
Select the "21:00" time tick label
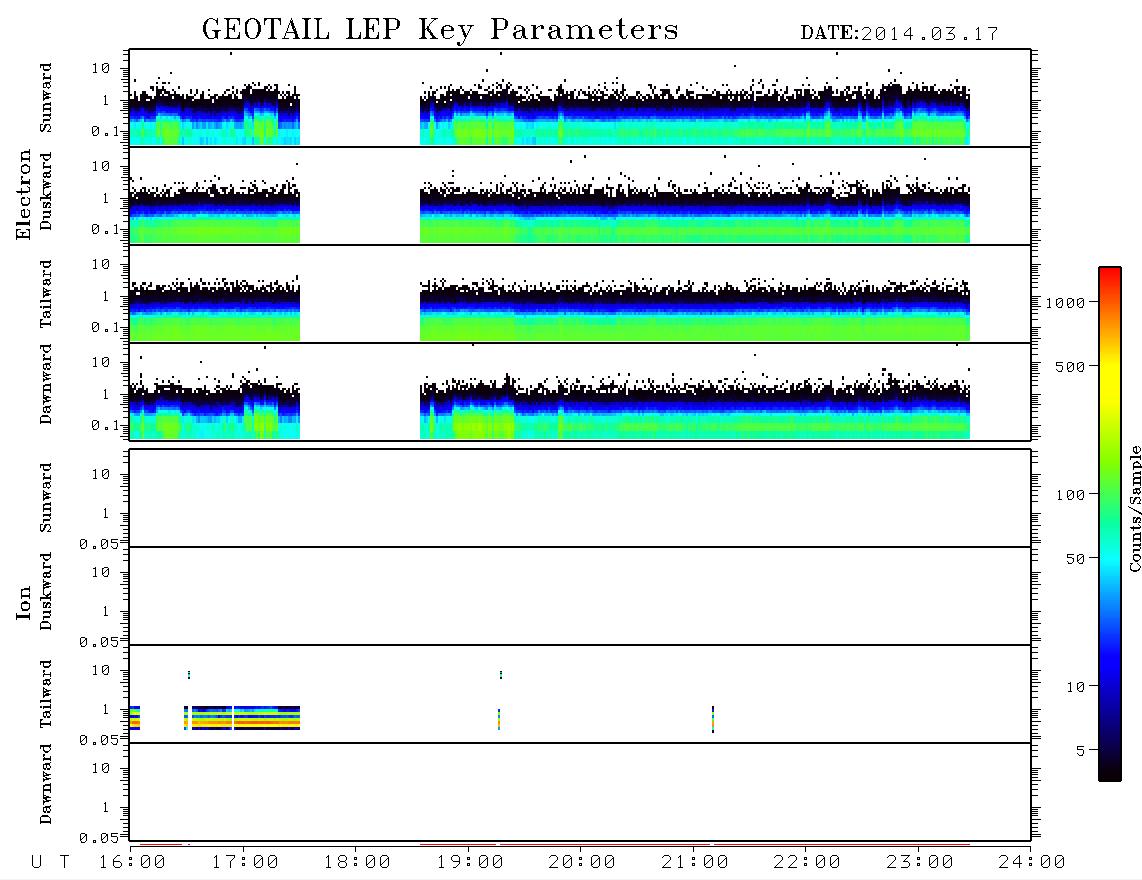point(695,863)
